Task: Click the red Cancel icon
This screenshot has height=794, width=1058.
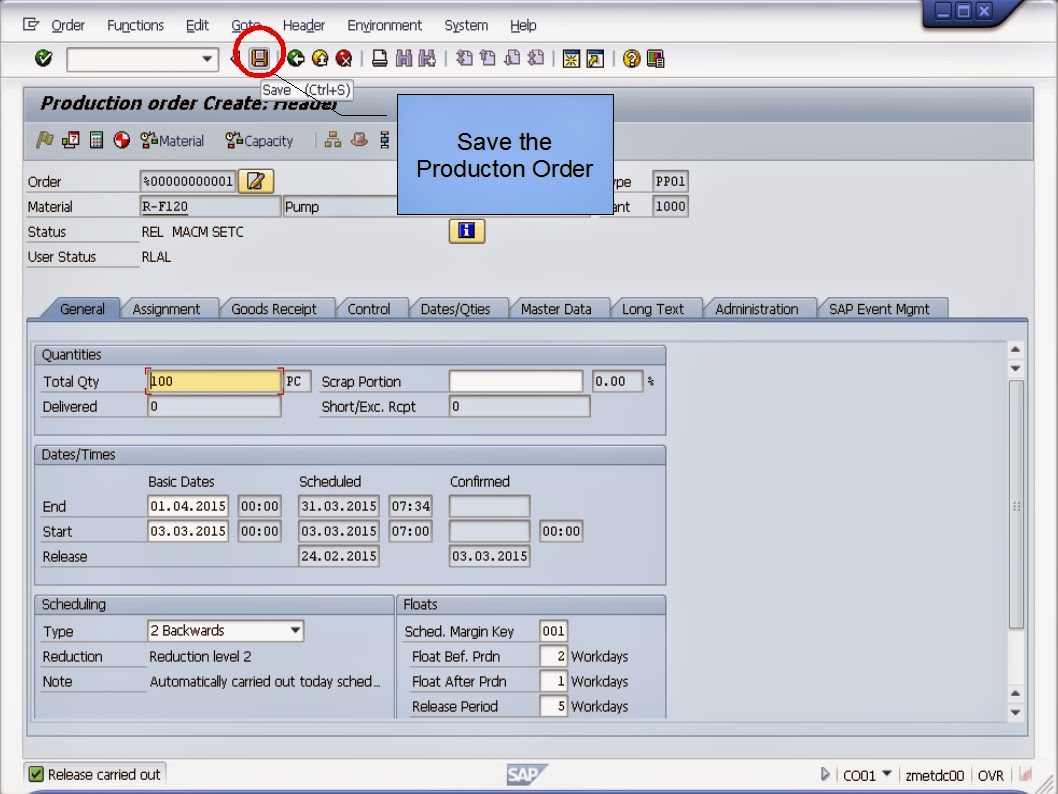Action: pos(344,59)
